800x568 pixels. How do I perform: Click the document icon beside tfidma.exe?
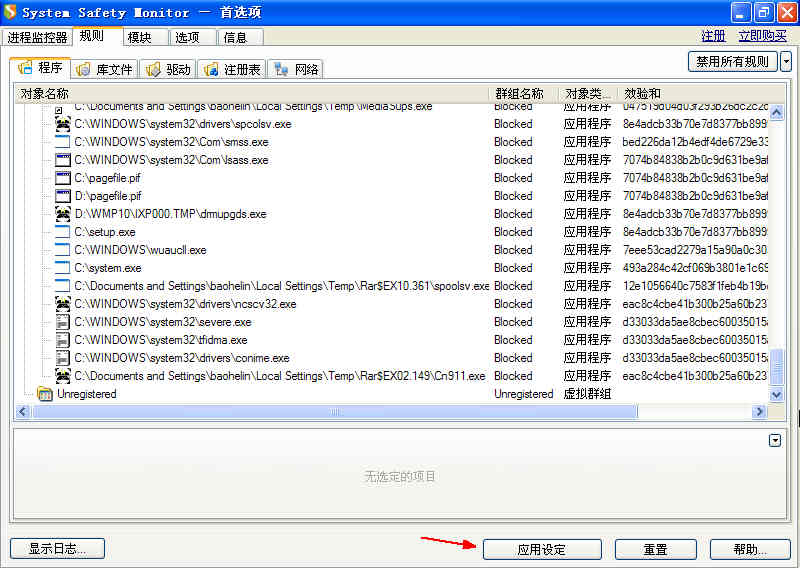62,340
